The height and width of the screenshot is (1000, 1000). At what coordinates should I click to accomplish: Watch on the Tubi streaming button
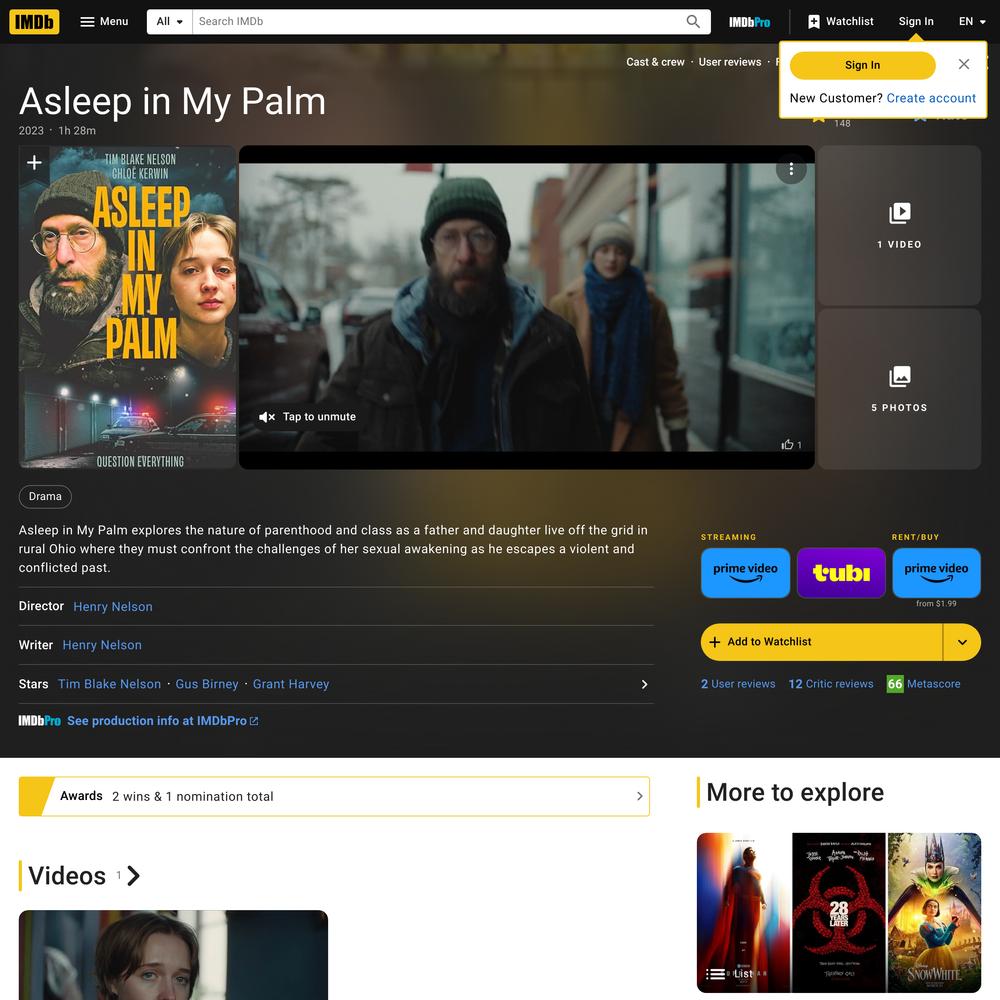click(x=841, y=573)
